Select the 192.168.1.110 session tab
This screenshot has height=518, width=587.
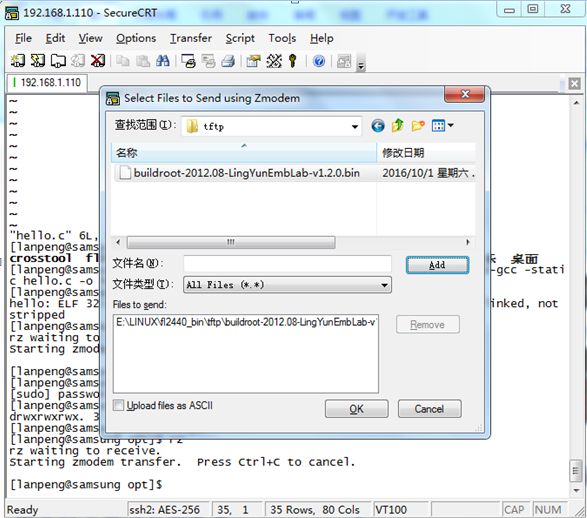click(x=47, y=82)
